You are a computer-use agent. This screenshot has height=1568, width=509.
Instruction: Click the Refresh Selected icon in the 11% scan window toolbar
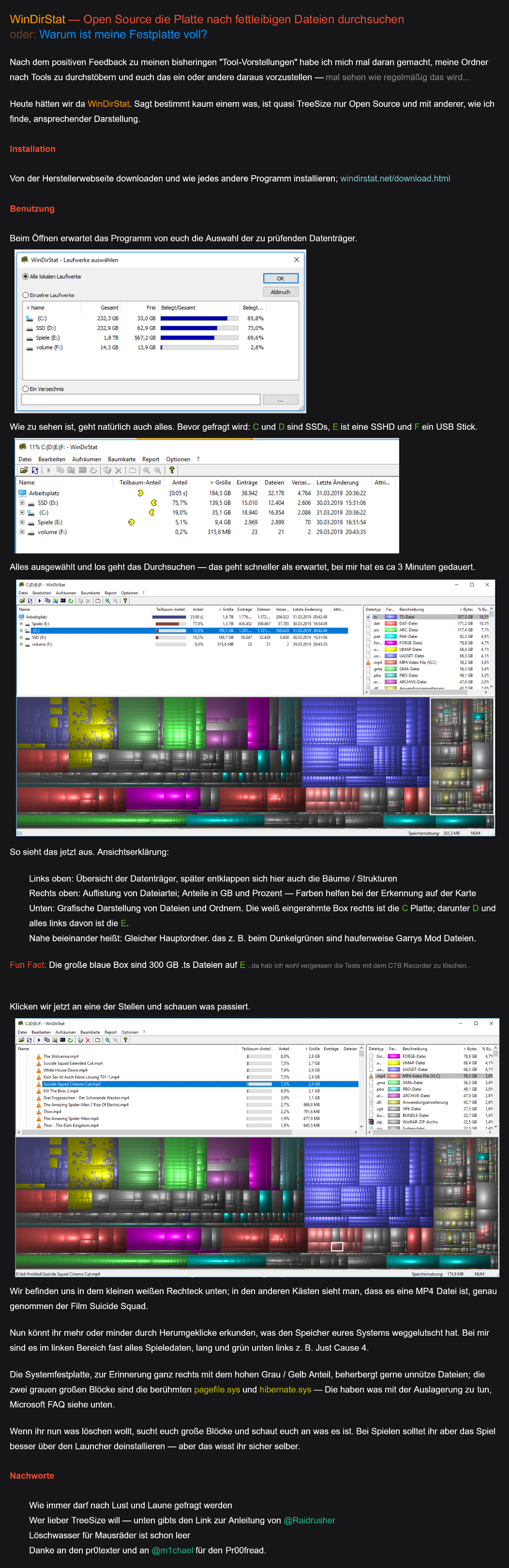[93, 470]
